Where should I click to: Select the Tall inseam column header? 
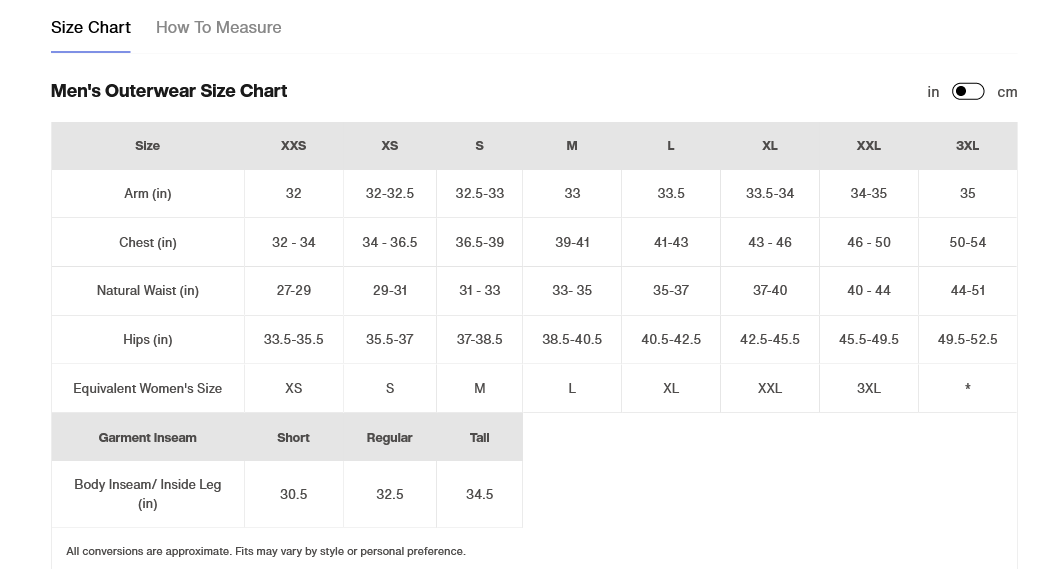tap(479, 437)
